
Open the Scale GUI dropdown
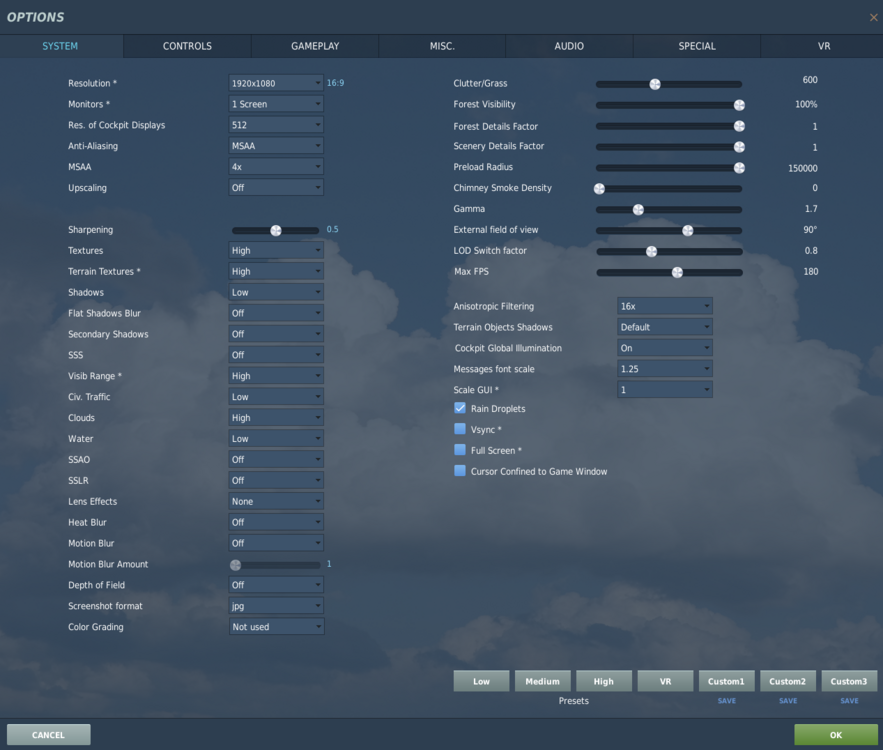(665, 389)
